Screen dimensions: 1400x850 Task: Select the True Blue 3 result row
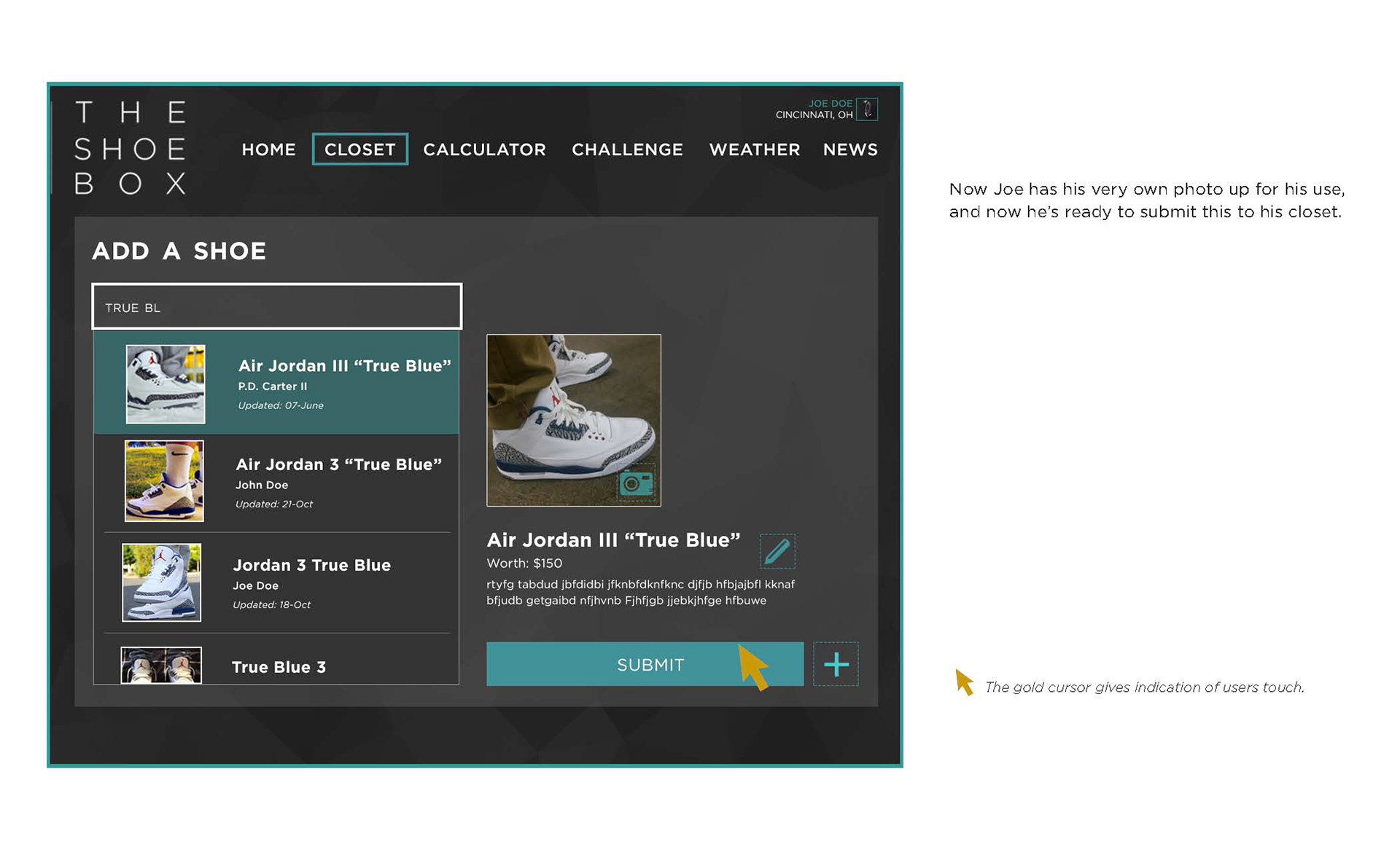(276, 660)
